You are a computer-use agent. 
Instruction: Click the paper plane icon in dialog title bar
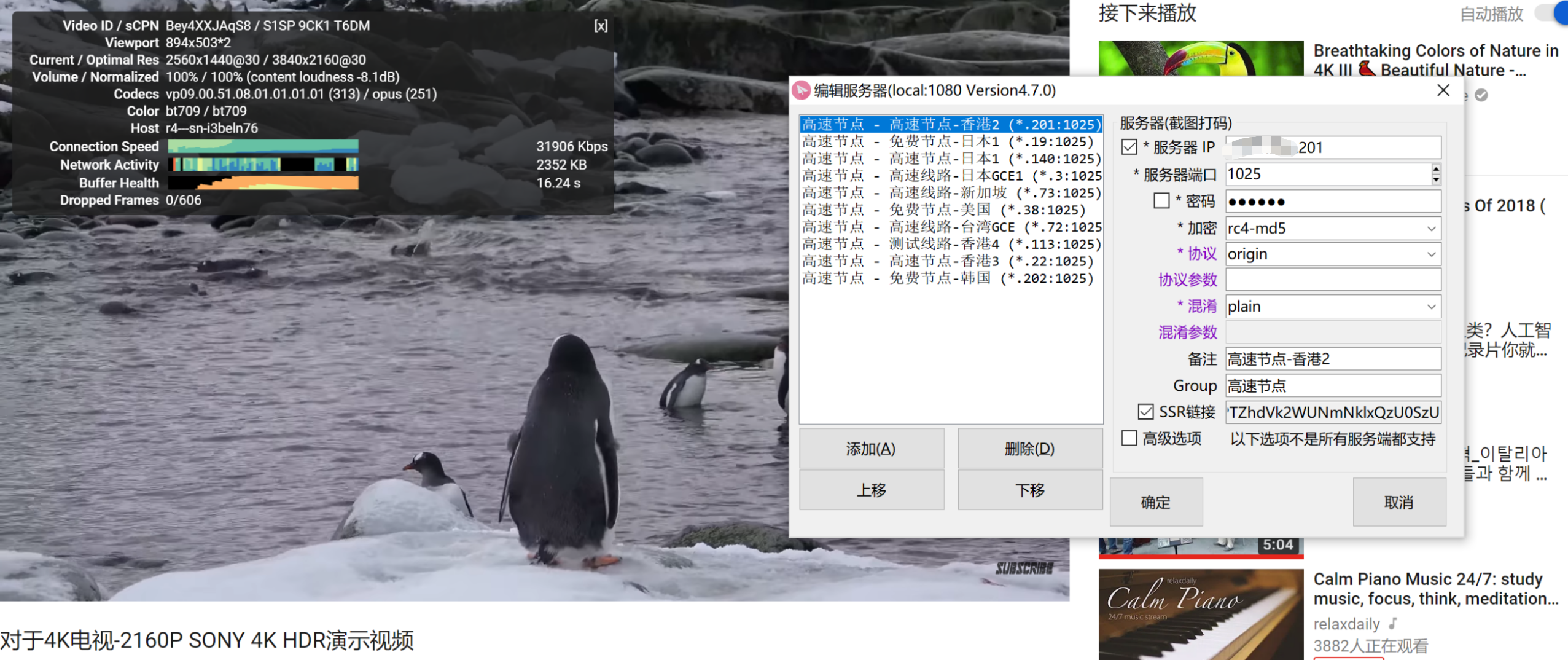tap(803, 90)
